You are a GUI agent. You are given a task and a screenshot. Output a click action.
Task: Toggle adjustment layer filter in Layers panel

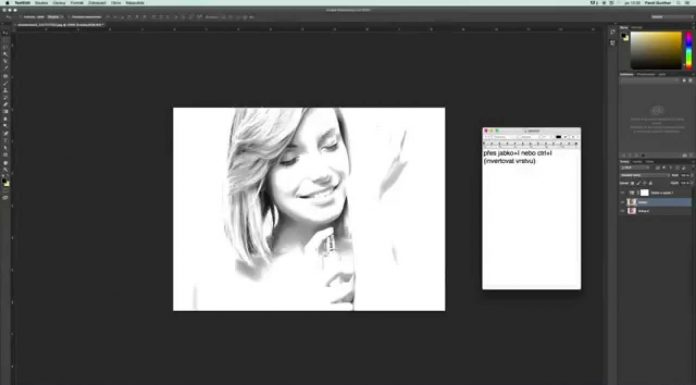[664, 168]
